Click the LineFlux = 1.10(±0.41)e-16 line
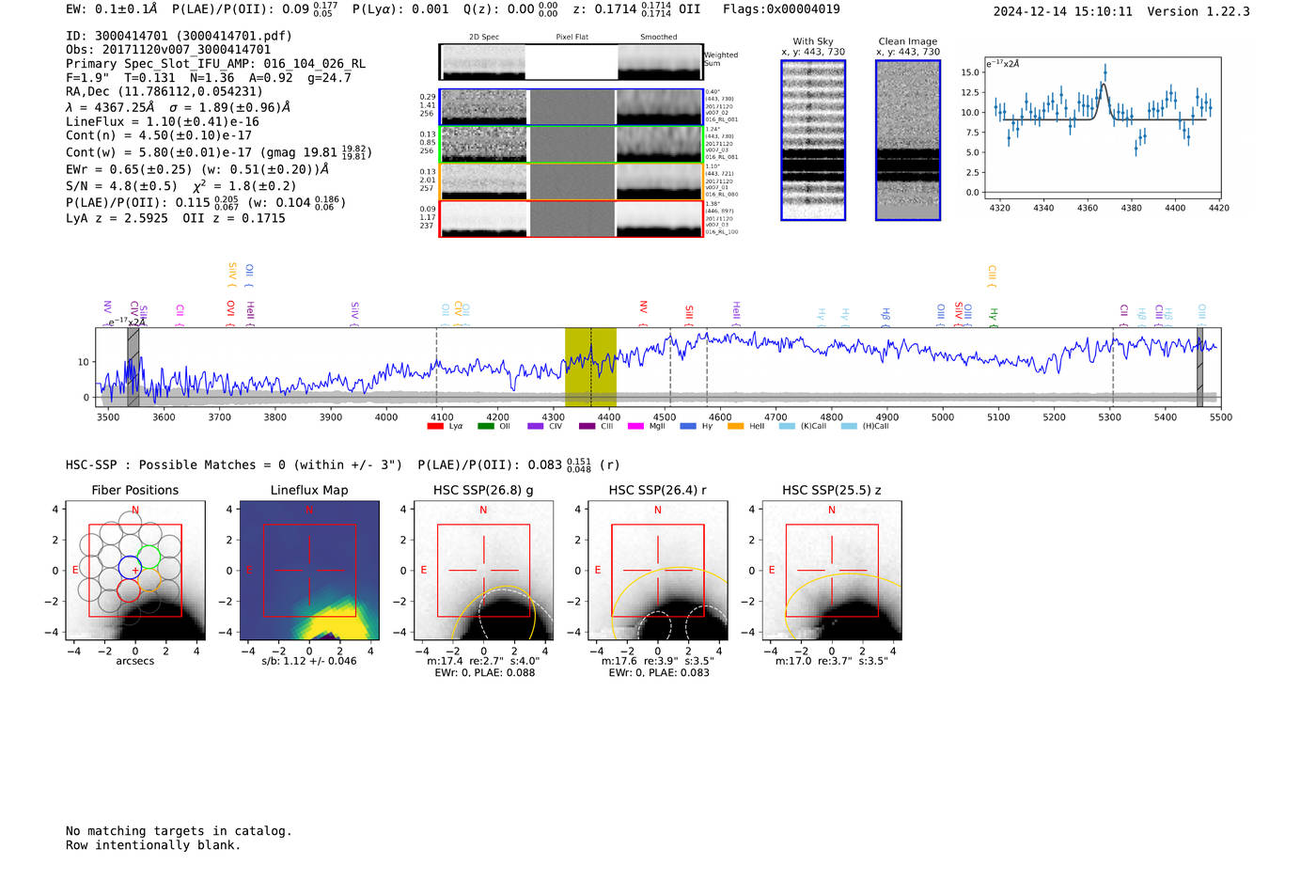Viewport: 1316px width, 896px height. 163,121
